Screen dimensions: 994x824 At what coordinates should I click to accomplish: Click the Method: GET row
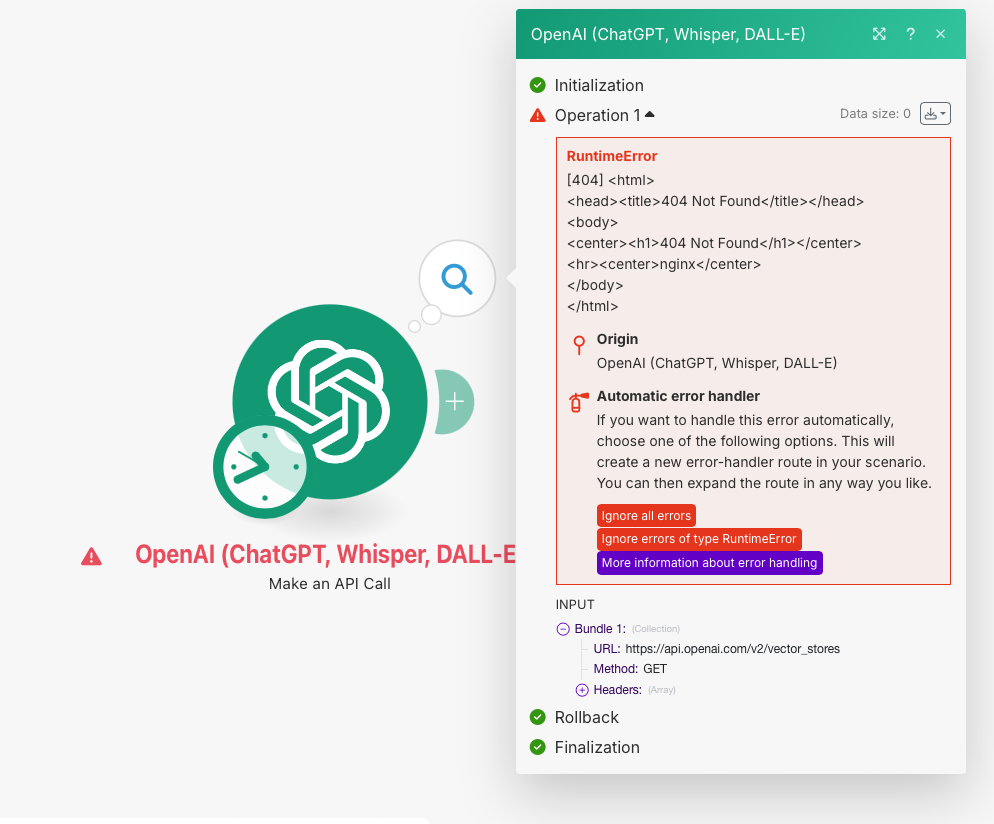630,669
